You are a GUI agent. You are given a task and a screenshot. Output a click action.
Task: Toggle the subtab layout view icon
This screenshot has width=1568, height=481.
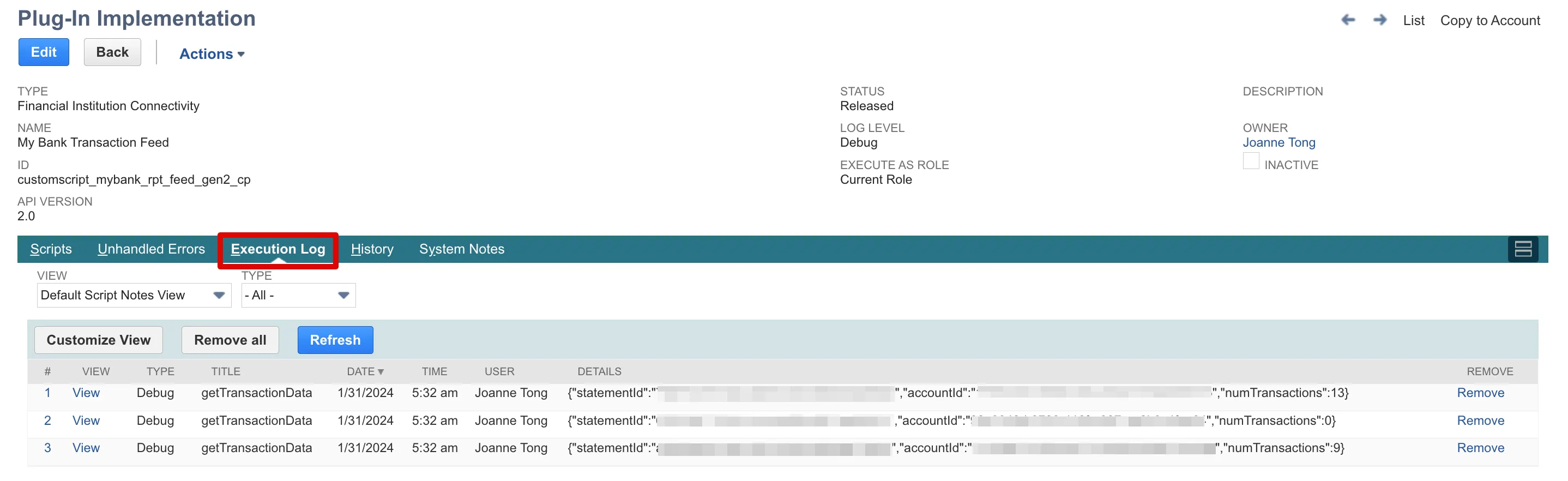[x=1523, y=249]
